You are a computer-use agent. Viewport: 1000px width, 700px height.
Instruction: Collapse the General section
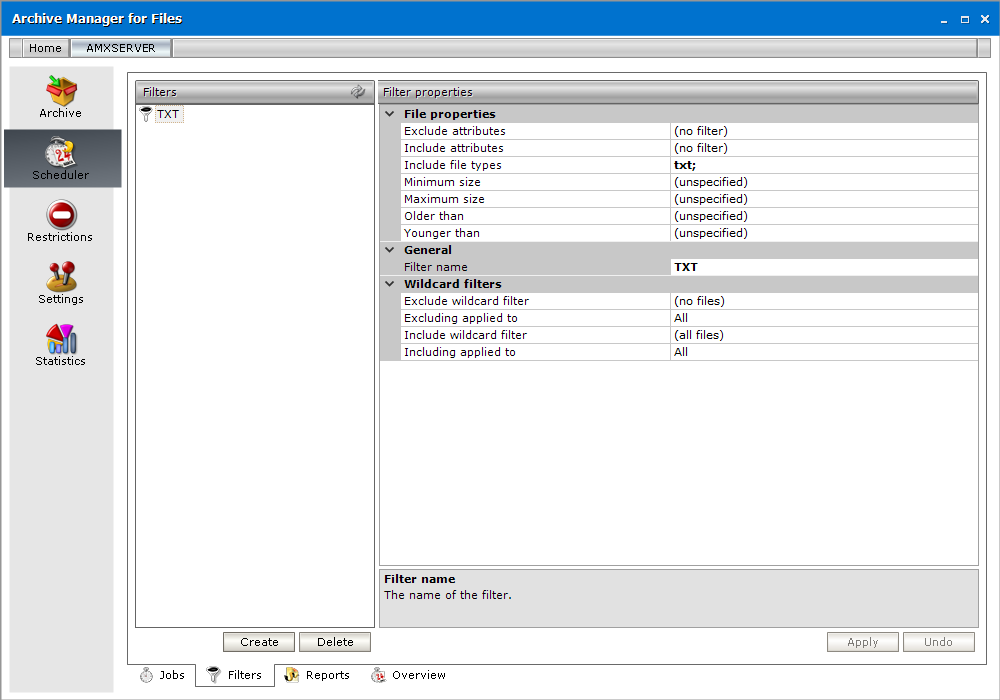(x=389, y=250)
